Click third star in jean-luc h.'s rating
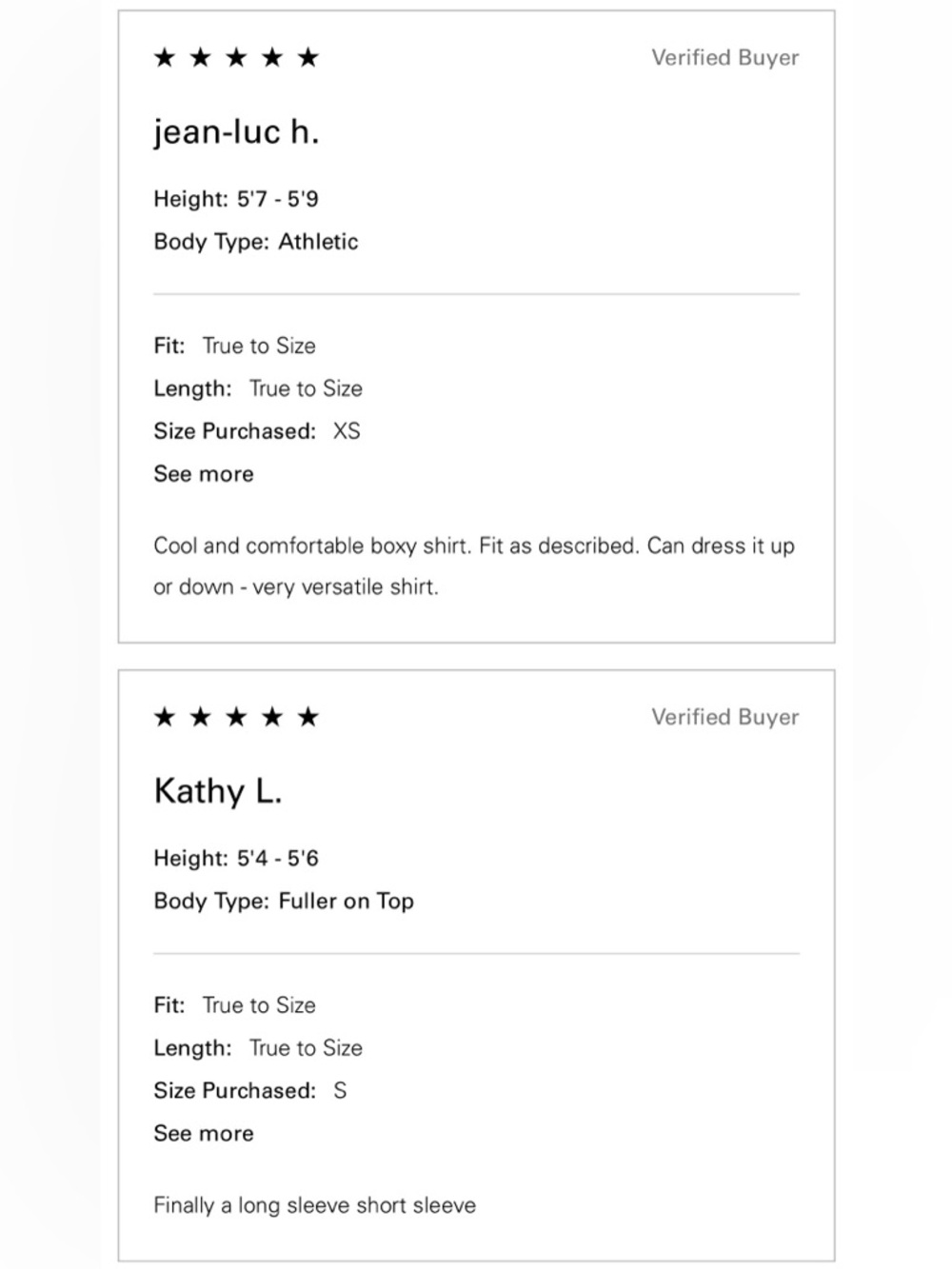The image size is (952, 1269). tap(236, 58)
